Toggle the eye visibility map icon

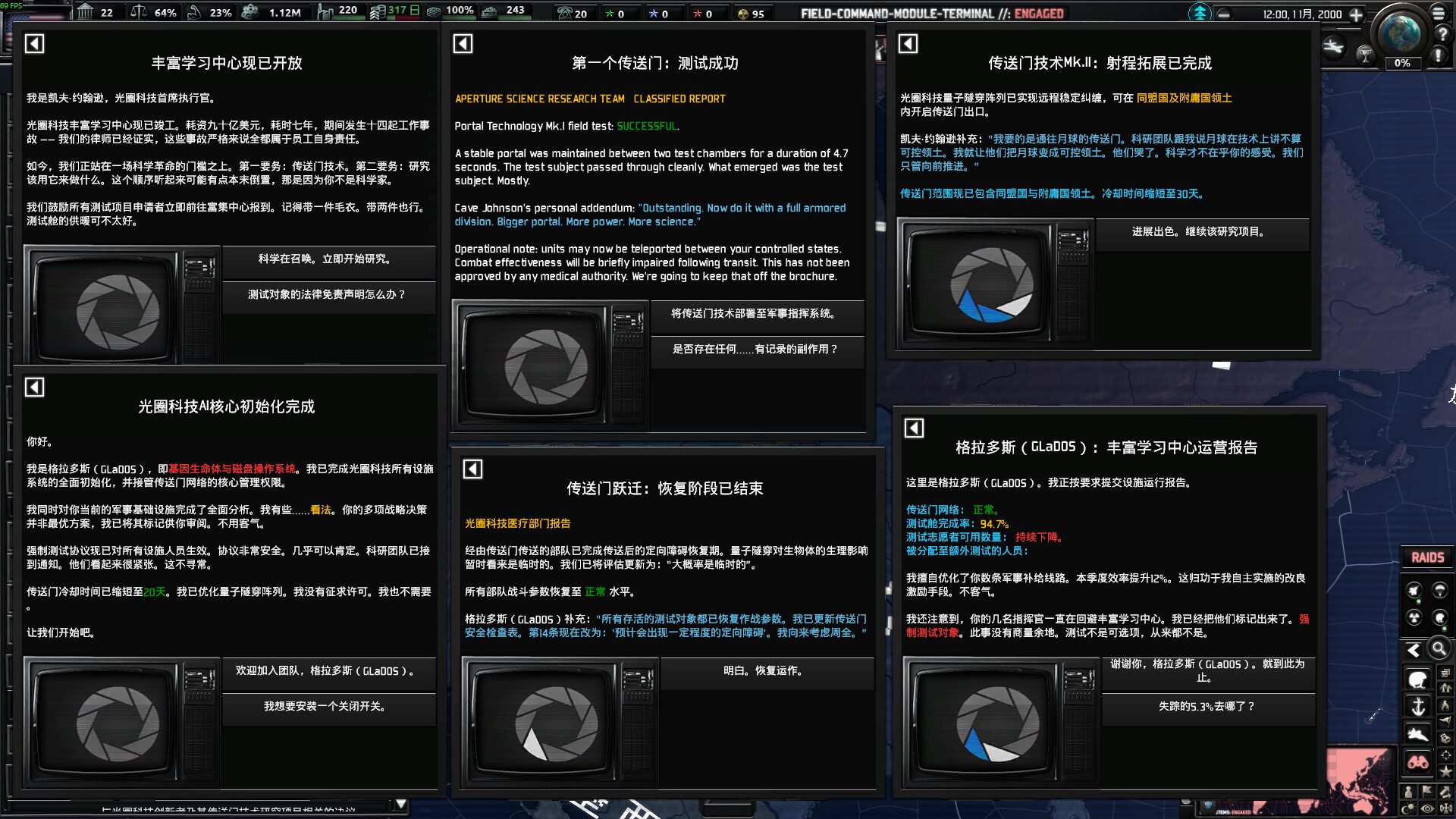1426,808
